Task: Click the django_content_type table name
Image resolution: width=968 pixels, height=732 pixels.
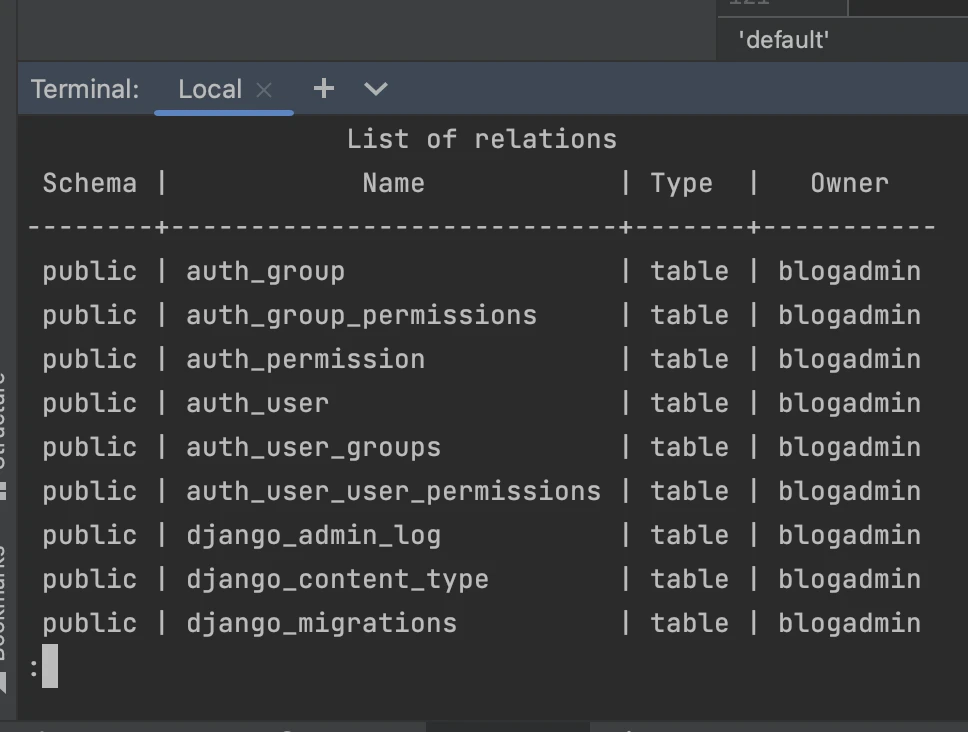Action: pyautogui.click(x=337, y=579)
